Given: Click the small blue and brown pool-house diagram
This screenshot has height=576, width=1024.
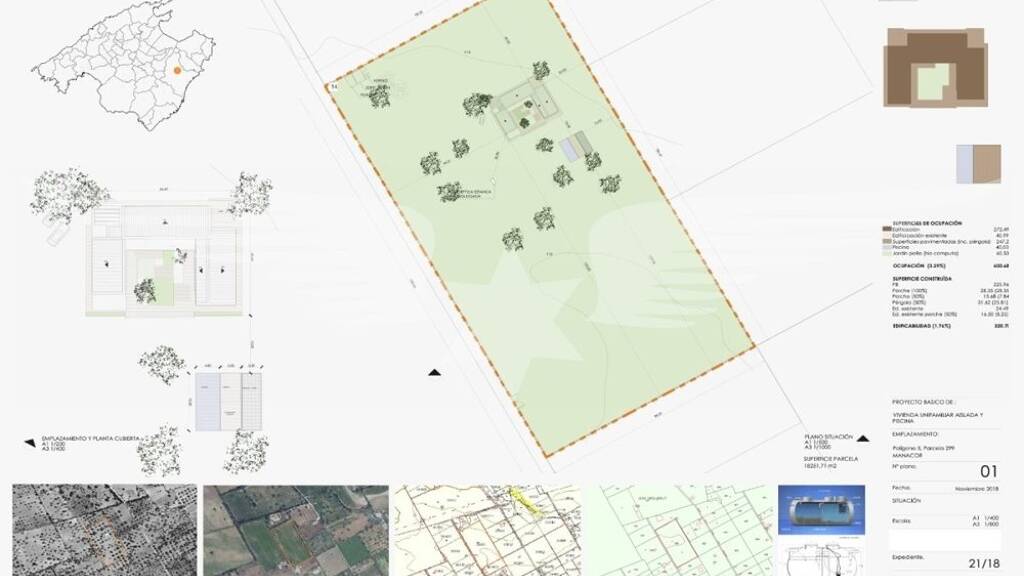Looking at the screenshot, I should pos(978,164).
